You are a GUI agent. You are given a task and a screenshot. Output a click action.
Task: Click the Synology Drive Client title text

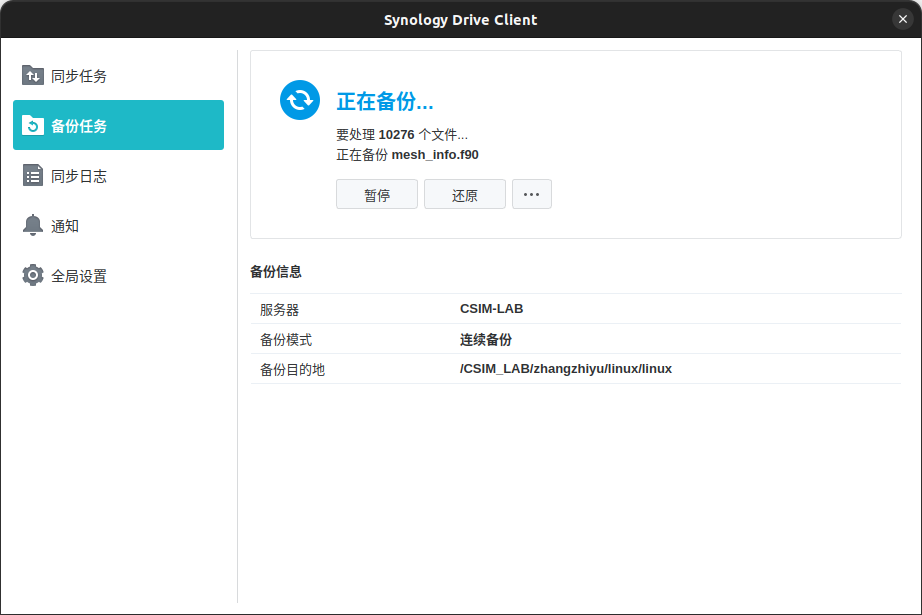pos(460,20)
